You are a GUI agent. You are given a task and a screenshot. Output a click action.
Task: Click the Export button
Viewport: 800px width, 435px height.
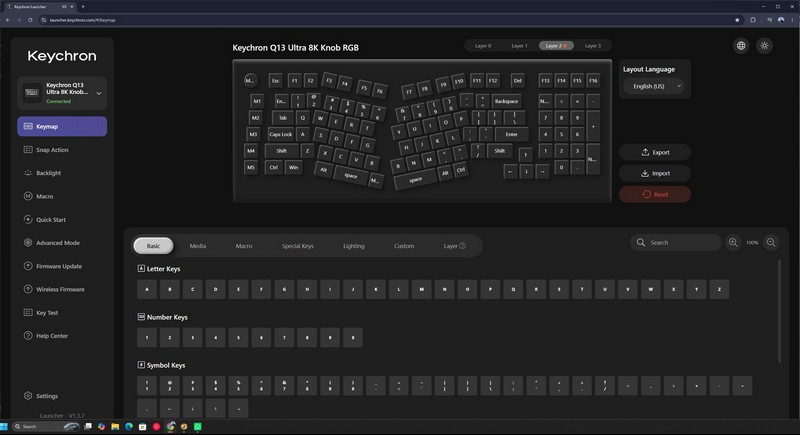(x=655, y=152)
